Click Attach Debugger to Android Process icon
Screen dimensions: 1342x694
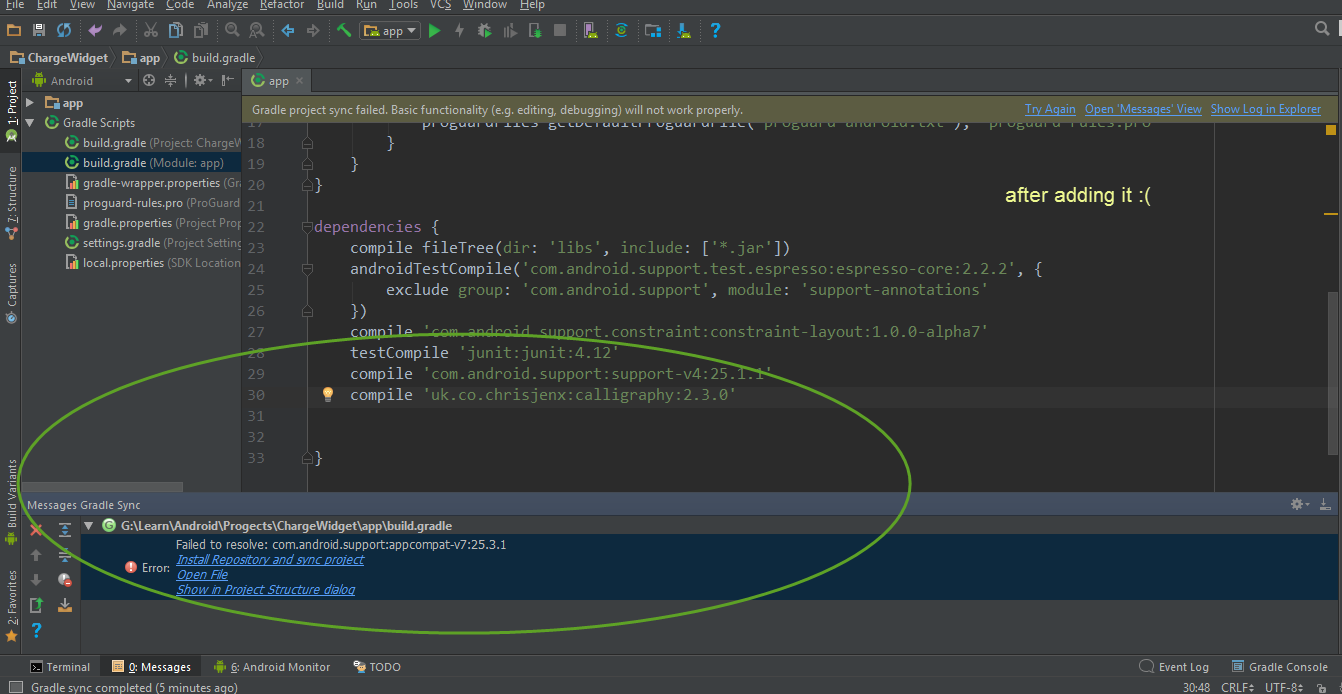pos(535,31)
